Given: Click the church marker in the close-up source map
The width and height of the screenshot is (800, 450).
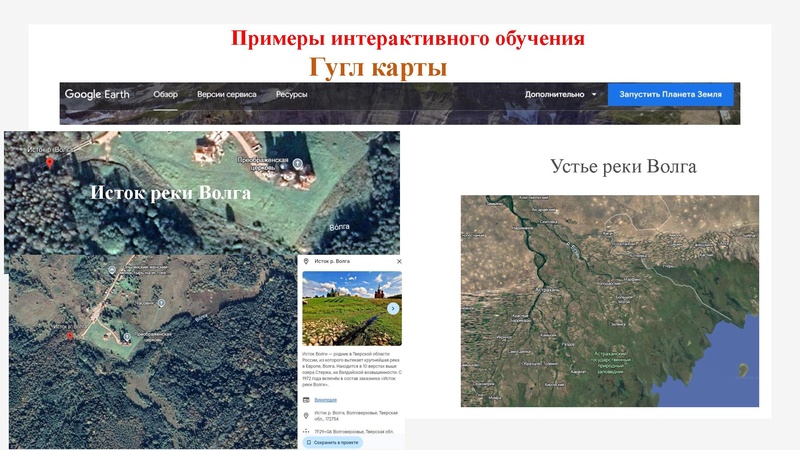Looking at the screenshot, I should coord(297,164).
